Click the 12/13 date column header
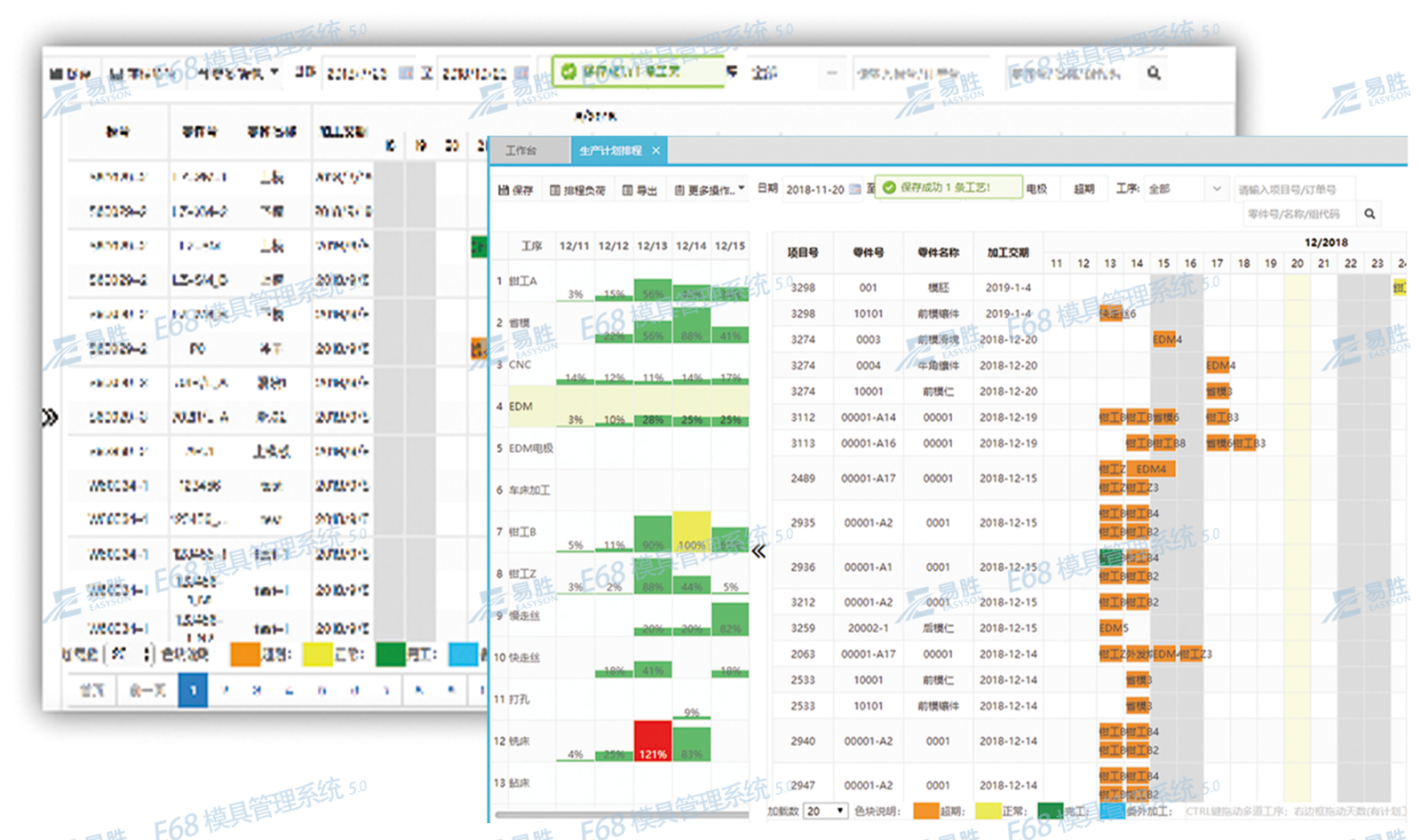This screenshot has height=840, width=1421. click(652, 246)
